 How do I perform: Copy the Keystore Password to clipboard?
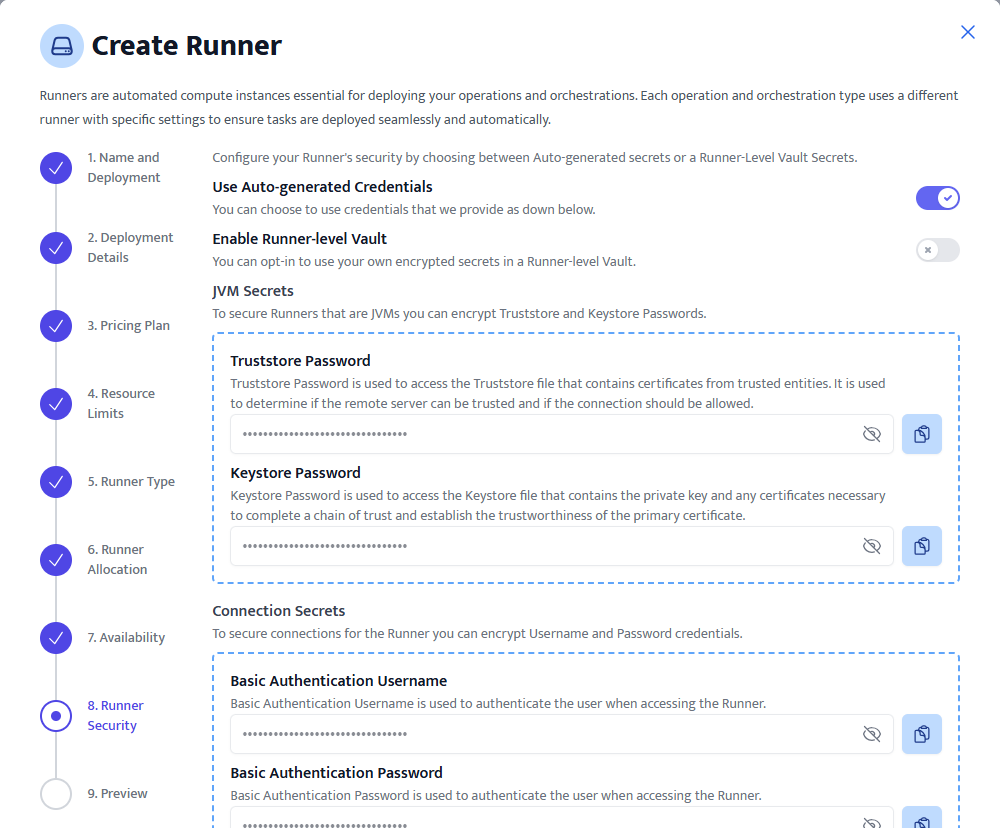921,546
